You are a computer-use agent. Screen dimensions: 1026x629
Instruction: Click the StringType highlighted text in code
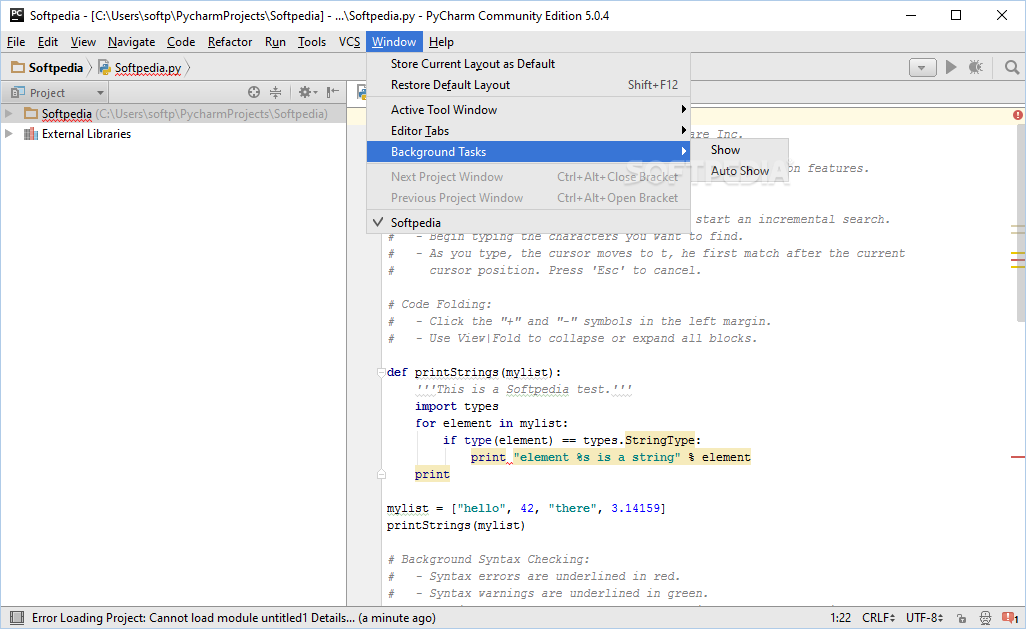point(660,440)
